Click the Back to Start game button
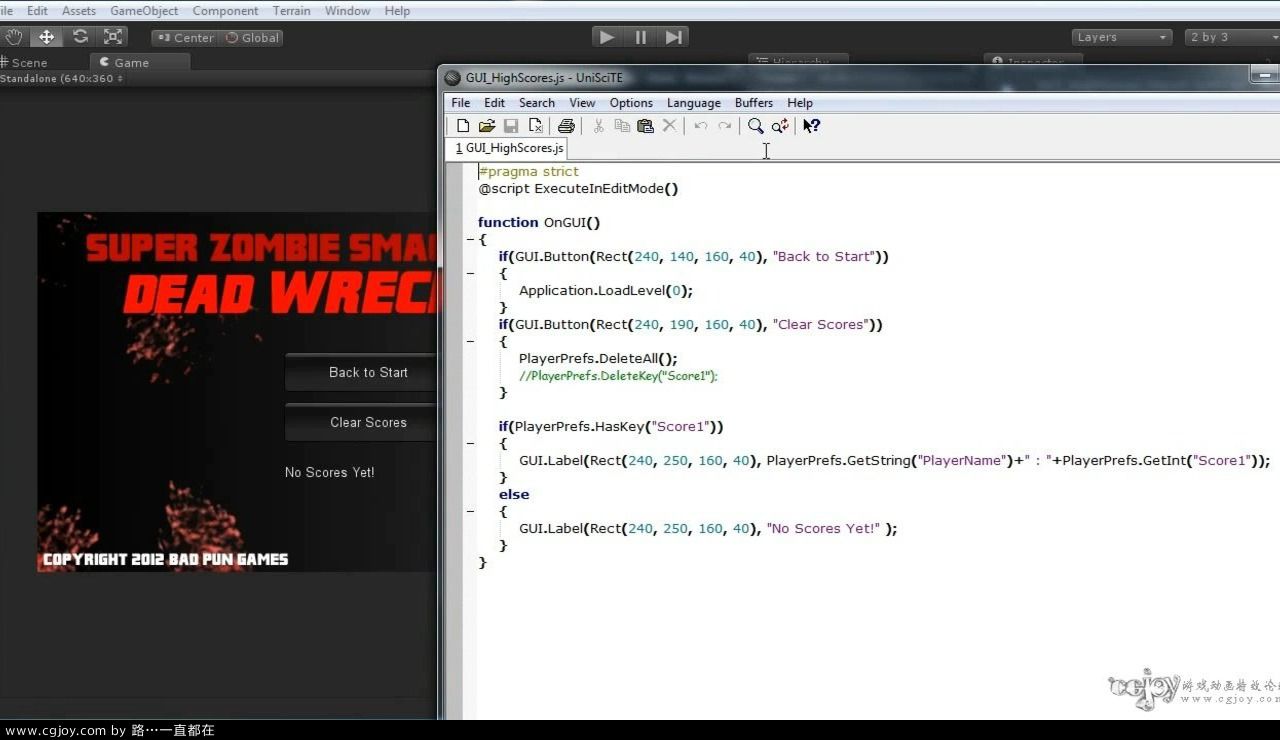This screenshot has height=740, width=1280. (x=360, y=372)
